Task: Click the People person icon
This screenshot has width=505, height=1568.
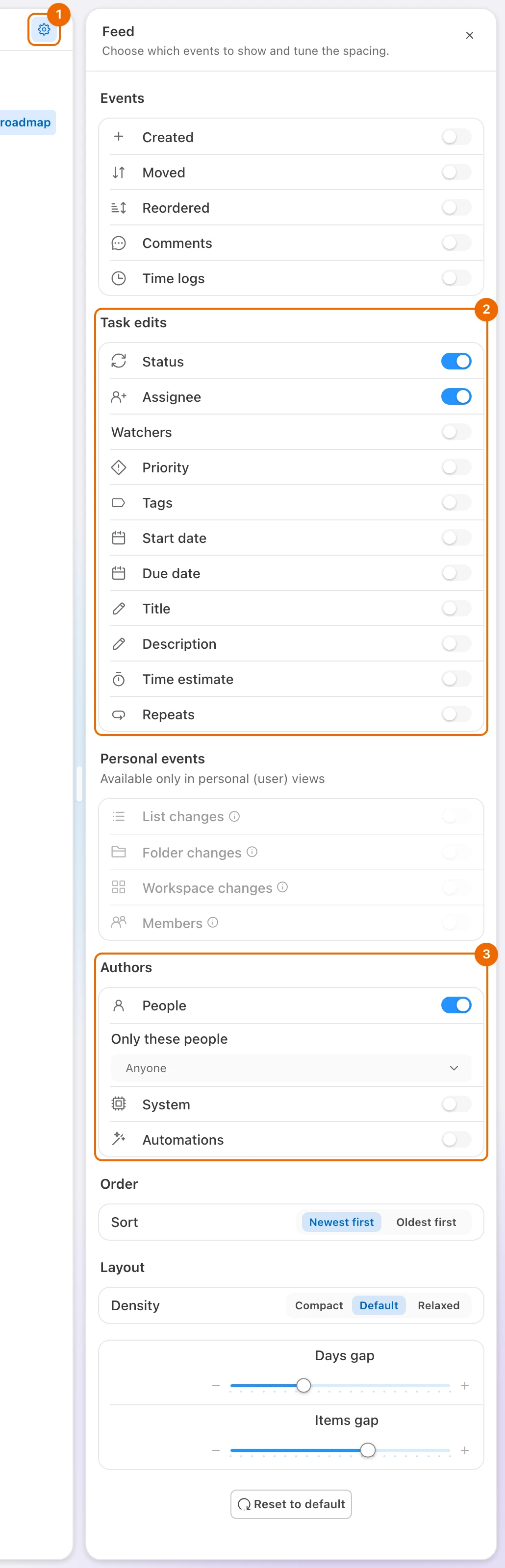Action: (119, 1005)
